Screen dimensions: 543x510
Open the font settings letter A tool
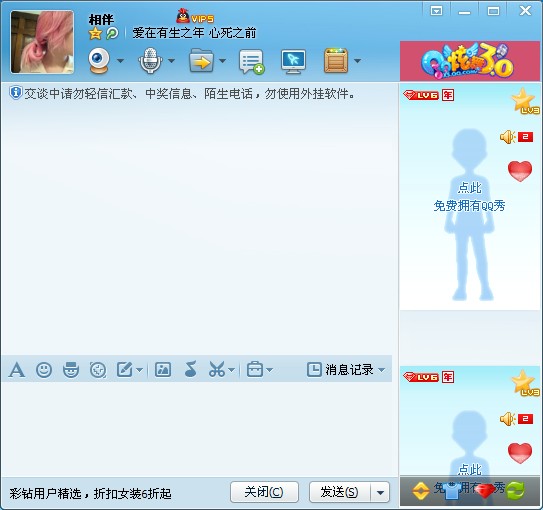pos(17,370)
